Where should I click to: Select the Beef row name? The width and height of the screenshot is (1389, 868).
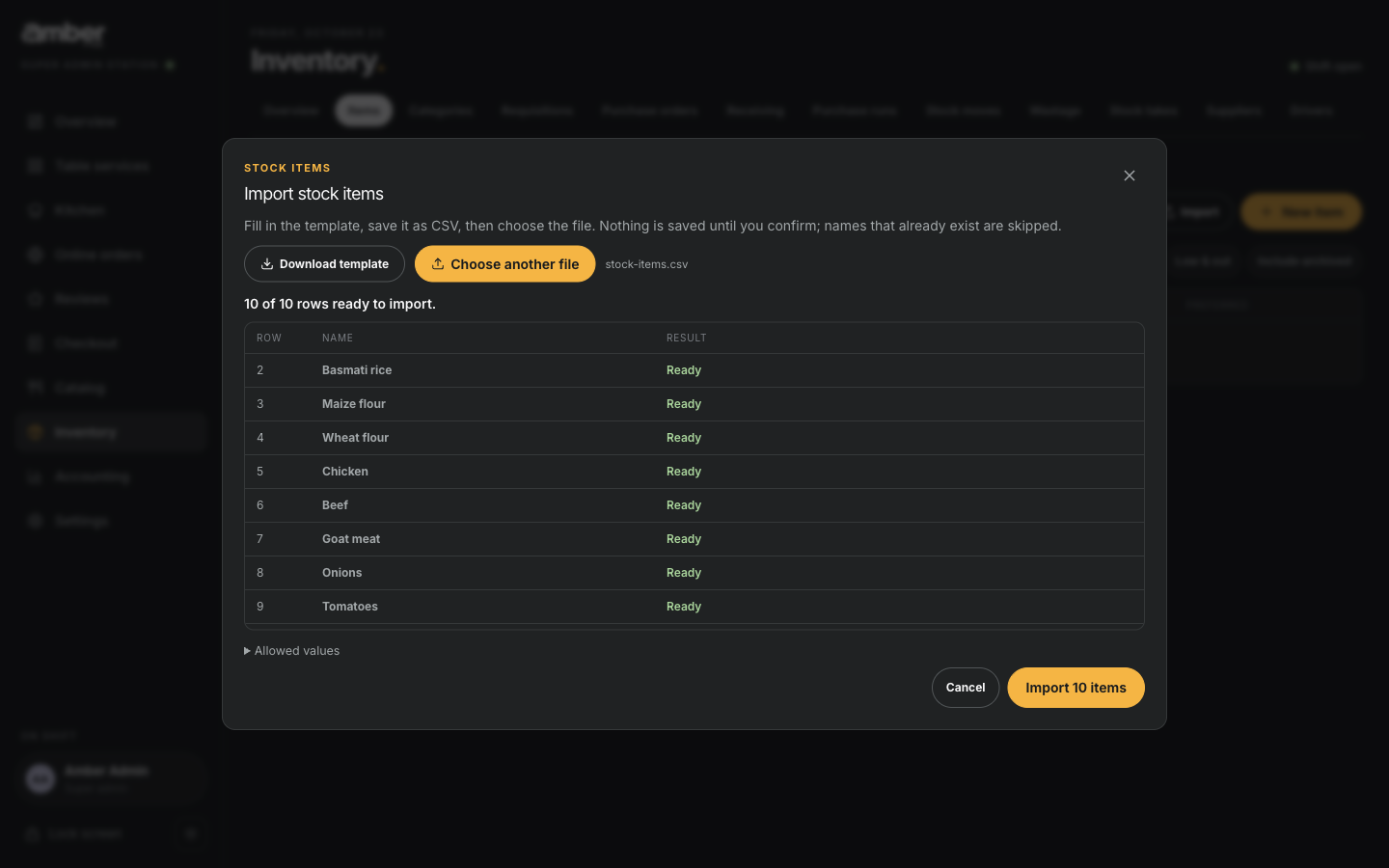pyautogui.click(x=335, y=505)
